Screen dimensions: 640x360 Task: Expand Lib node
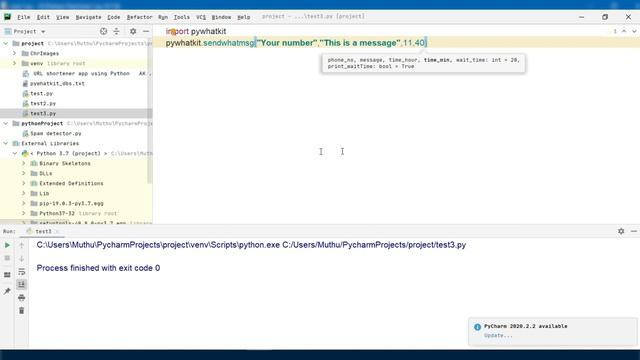24,193
